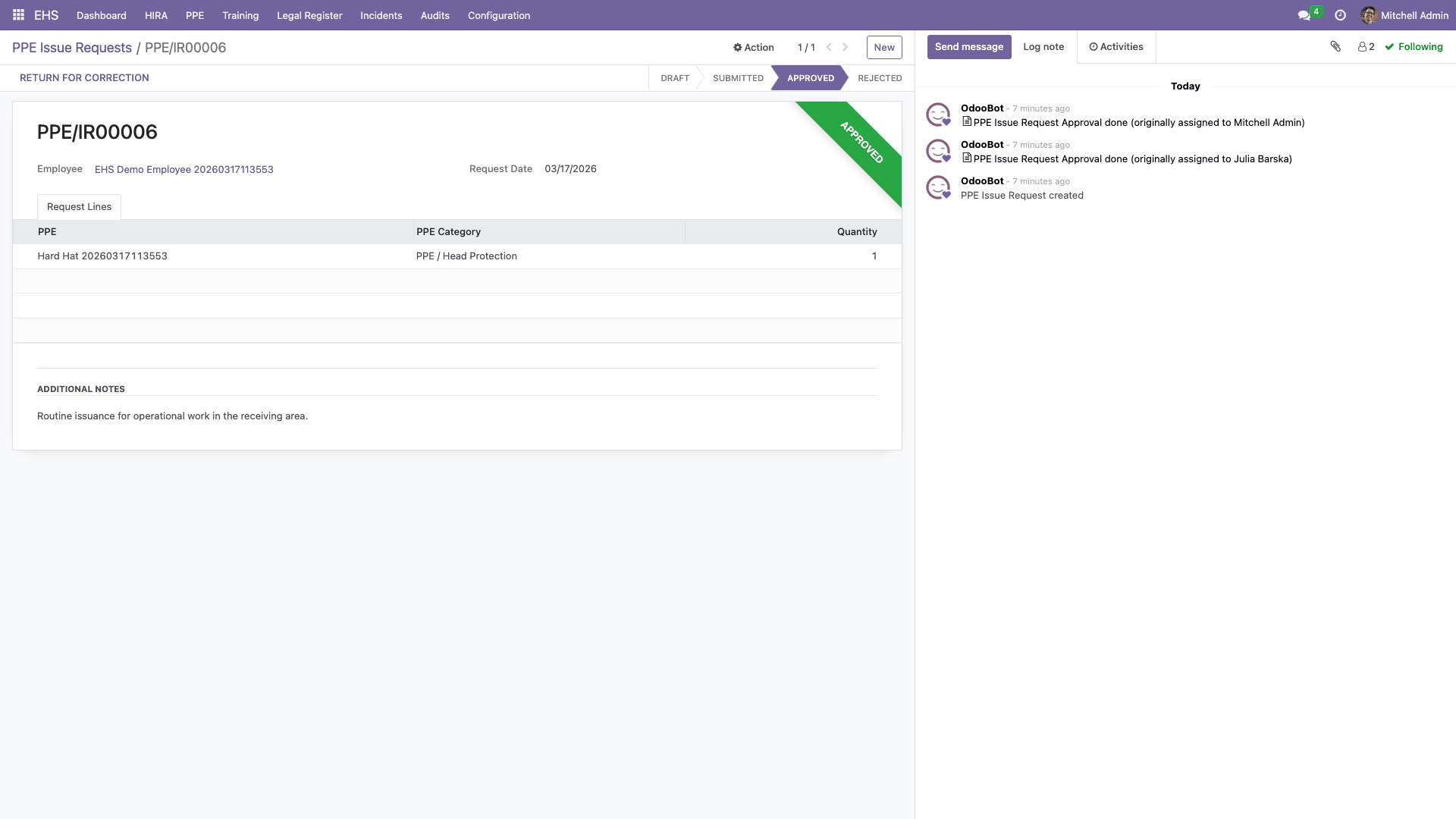Expand the Action gear dropdown
Screen dimensions: 1456x819
pos(753,47)
